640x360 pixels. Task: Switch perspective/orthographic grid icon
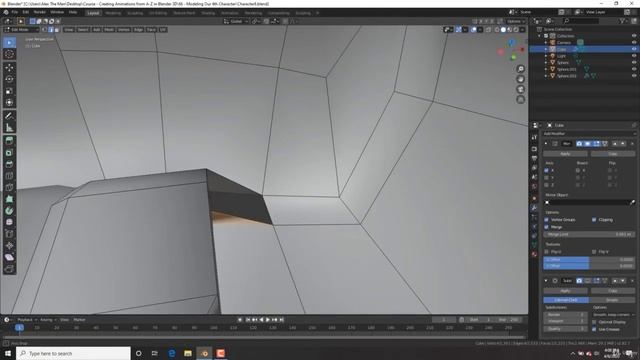(x=520, y=100)
